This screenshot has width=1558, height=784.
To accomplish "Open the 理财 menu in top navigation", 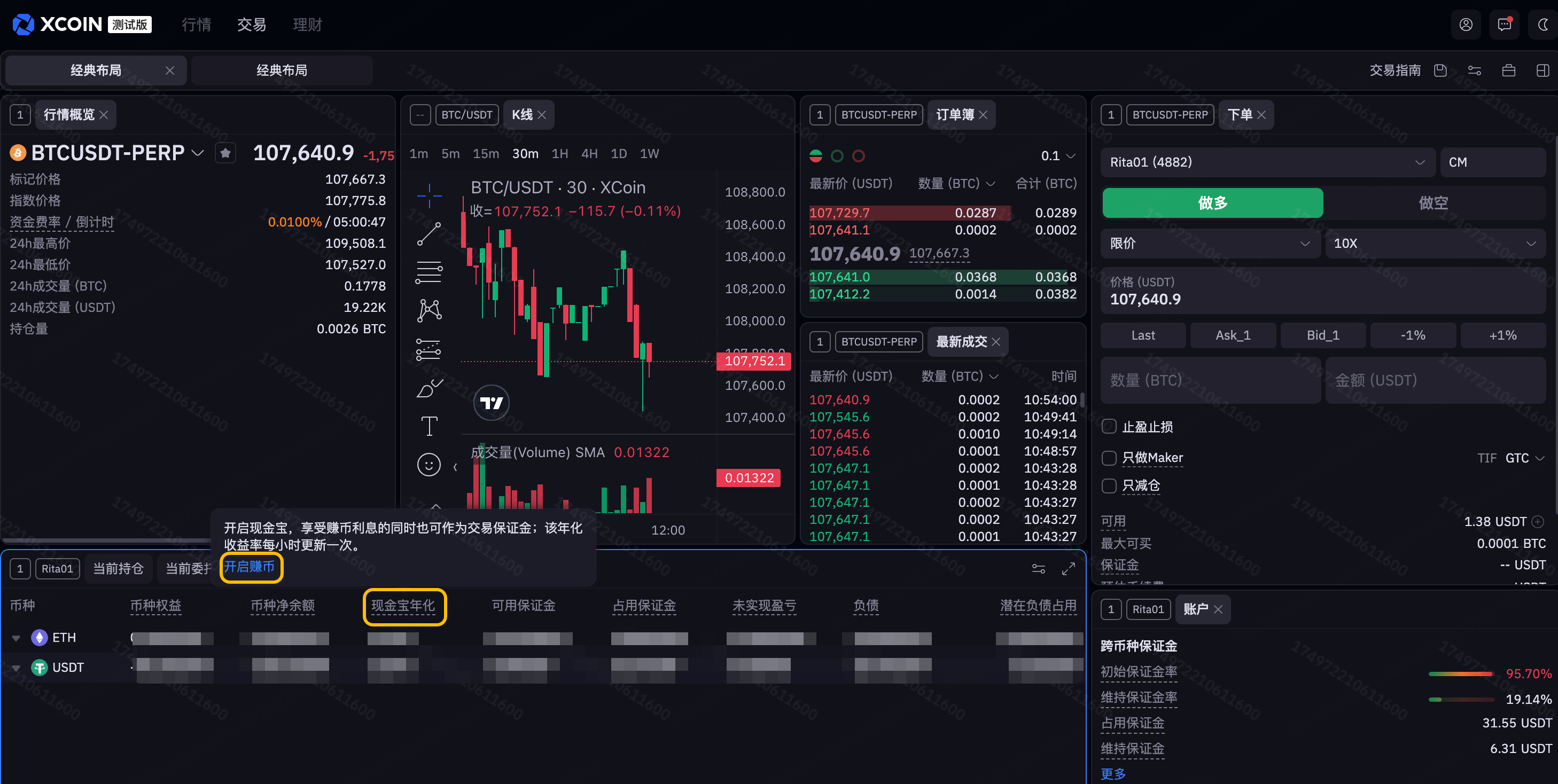I will click(x=307, y=25).
